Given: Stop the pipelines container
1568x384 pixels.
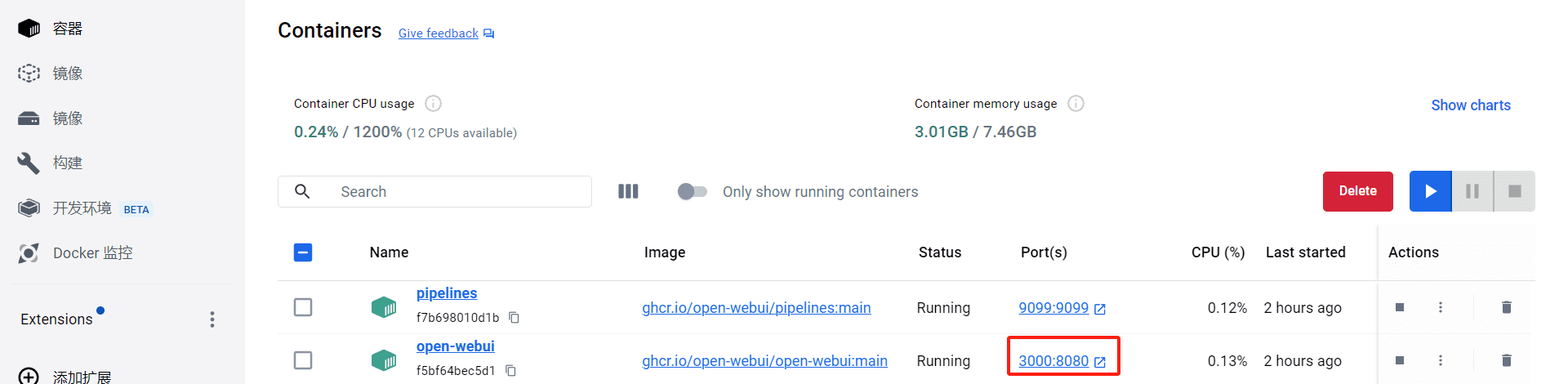Looking at the screenshot, I should tap(1400, 307).
